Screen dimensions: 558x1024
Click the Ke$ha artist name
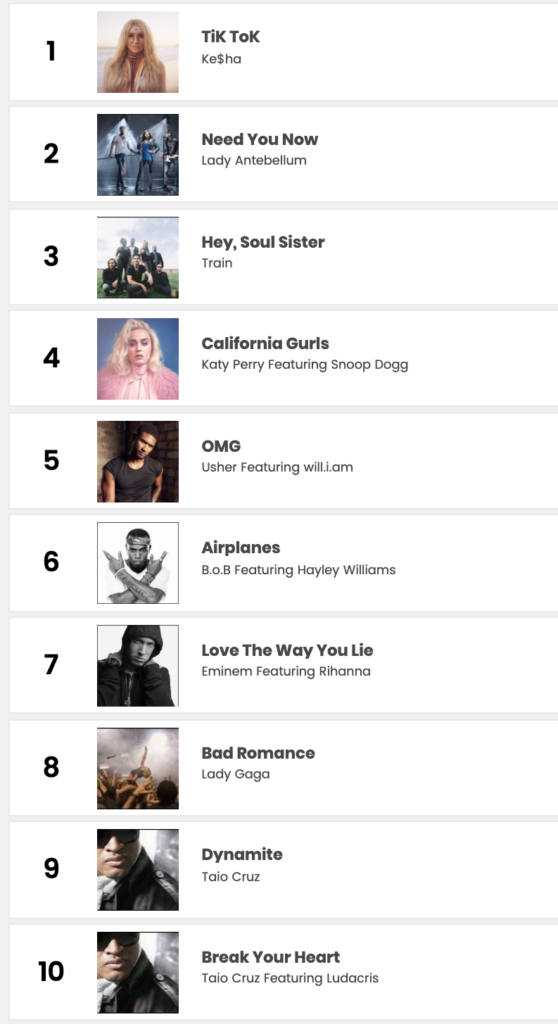[222, 59]
